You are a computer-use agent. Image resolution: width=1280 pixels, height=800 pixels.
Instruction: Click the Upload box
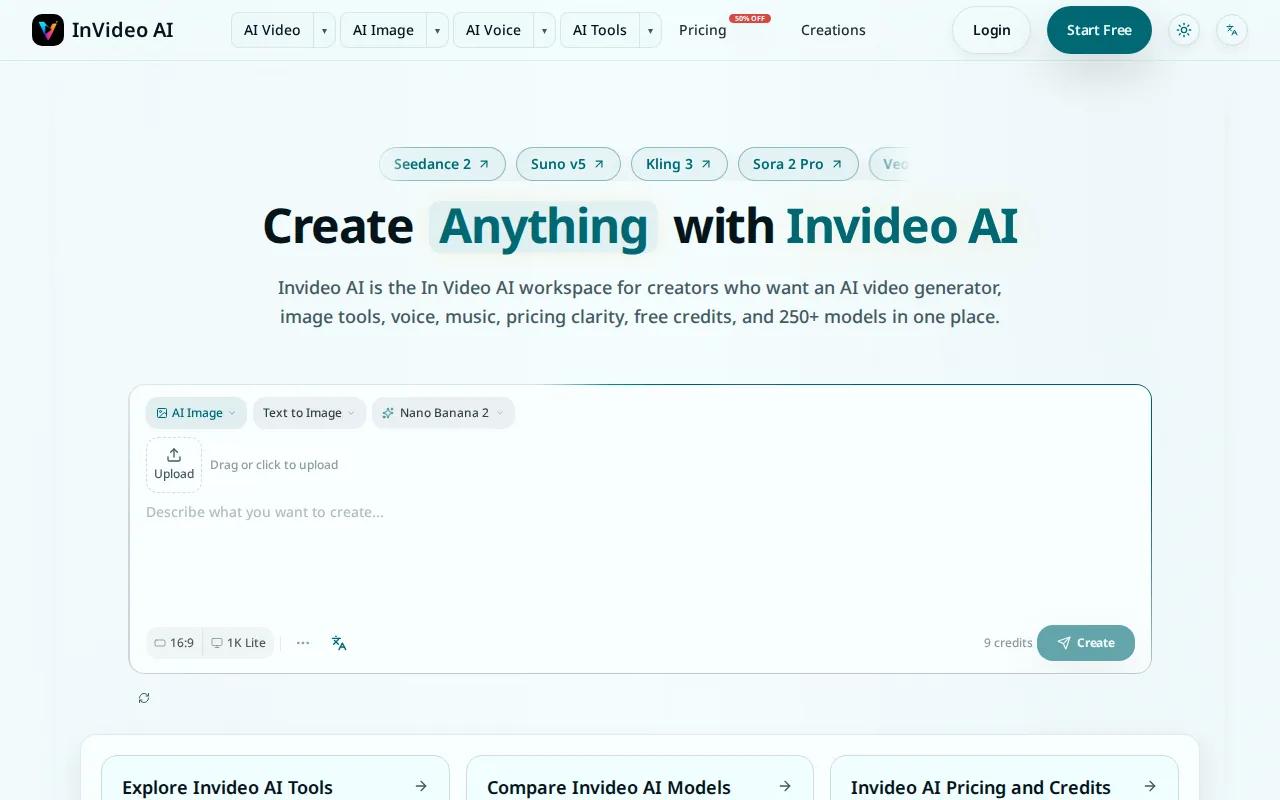(x=174, y=465)
